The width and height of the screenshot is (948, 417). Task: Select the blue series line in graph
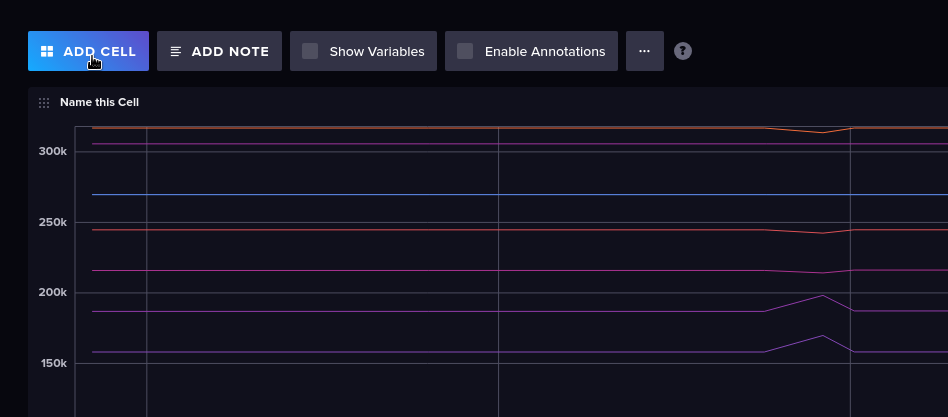point(400,194)
